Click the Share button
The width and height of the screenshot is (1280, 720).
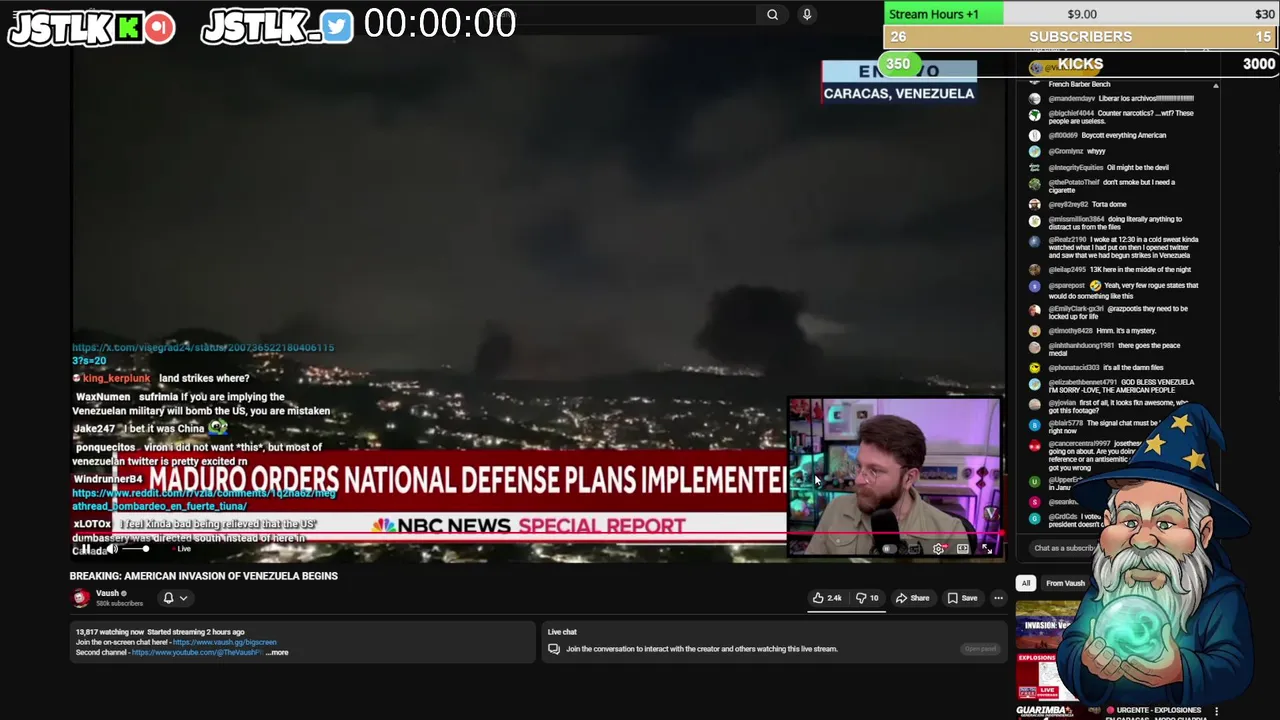pyautogui.click(x=912, y=598)
